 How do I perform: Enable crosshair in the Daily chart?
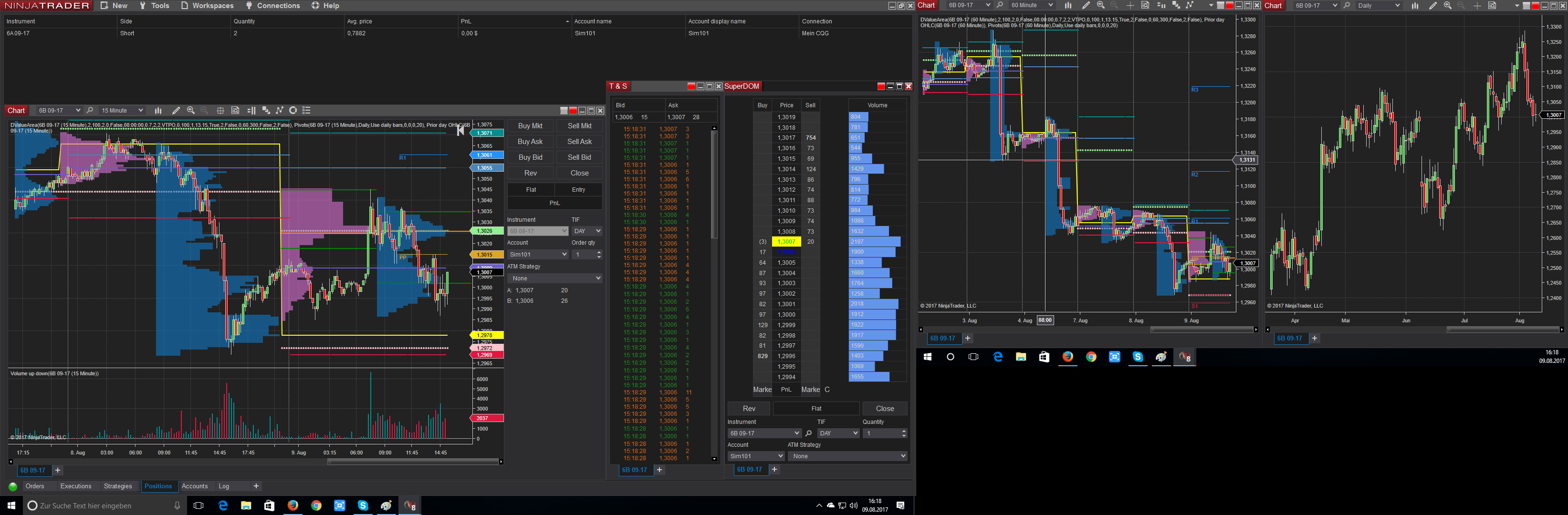point(1477,5)
